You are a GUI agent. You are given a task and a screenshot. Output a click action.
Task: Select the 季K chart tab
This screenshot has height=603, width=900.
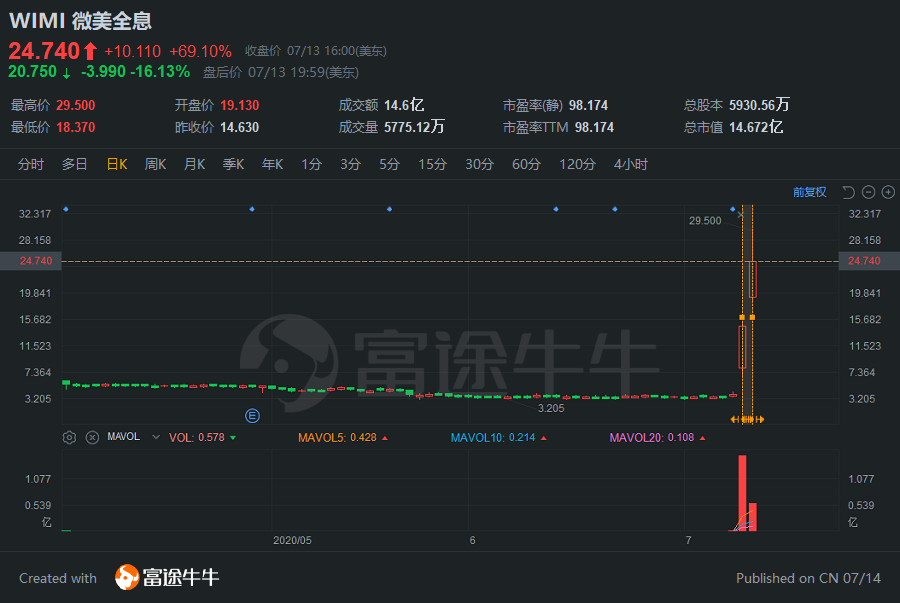pyautogui.click(x=234, y=165)
